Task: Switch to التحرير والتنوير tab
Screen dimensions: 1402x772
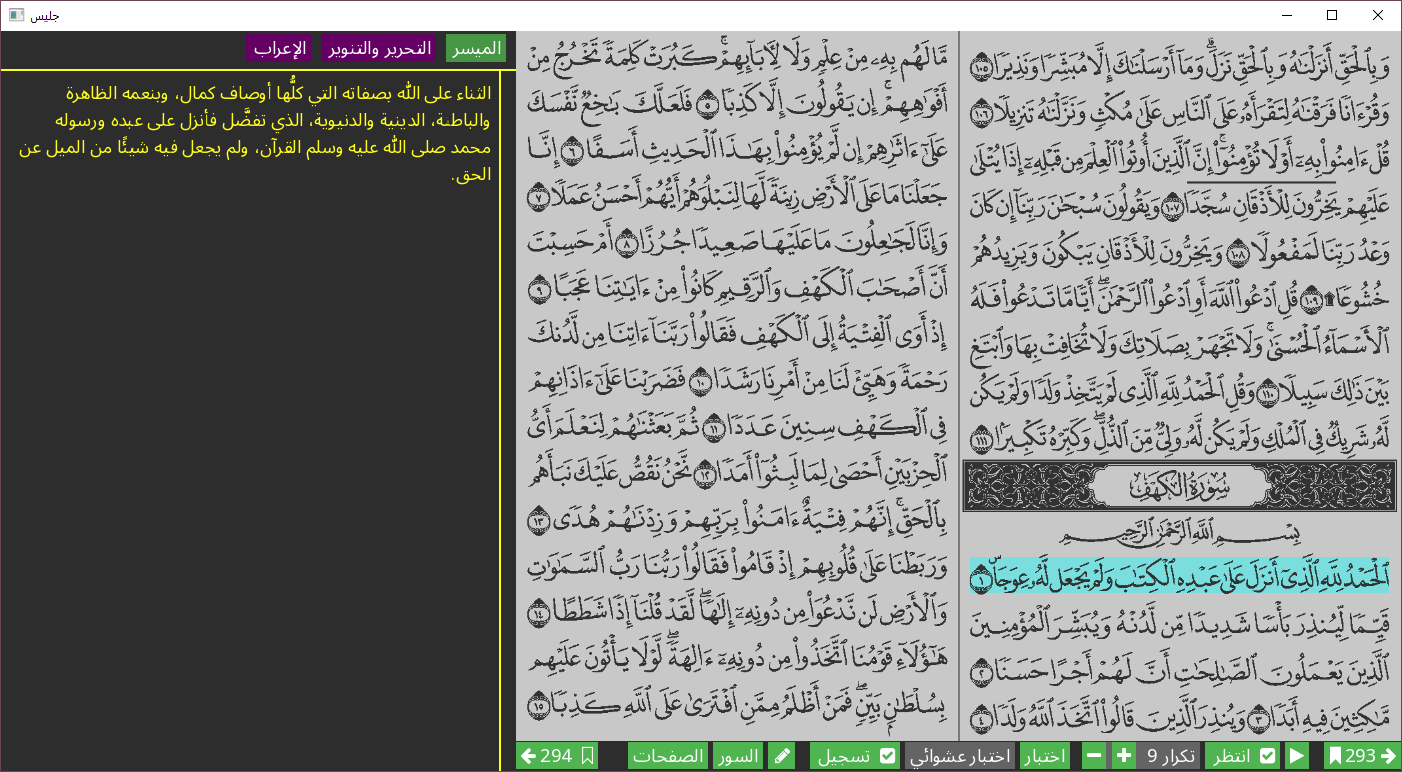Action: [379, 48]
